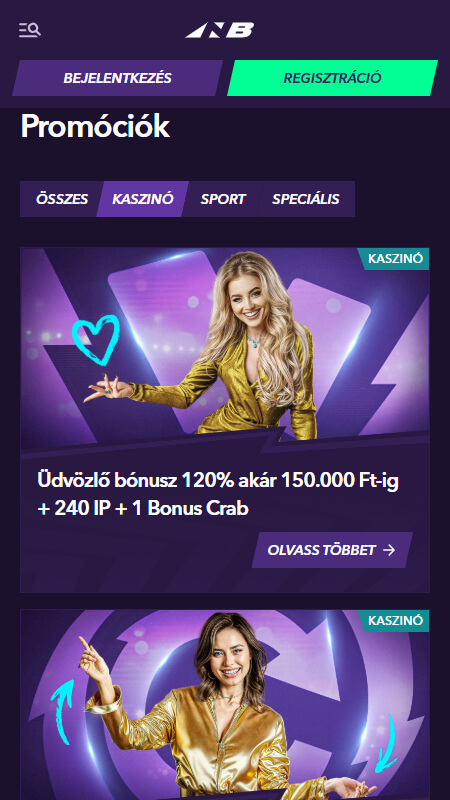Viewport: 450px width, 800px height.
Task: Click the Promóciók page heading
Action: pyautogui.click(x=95, y=127)
